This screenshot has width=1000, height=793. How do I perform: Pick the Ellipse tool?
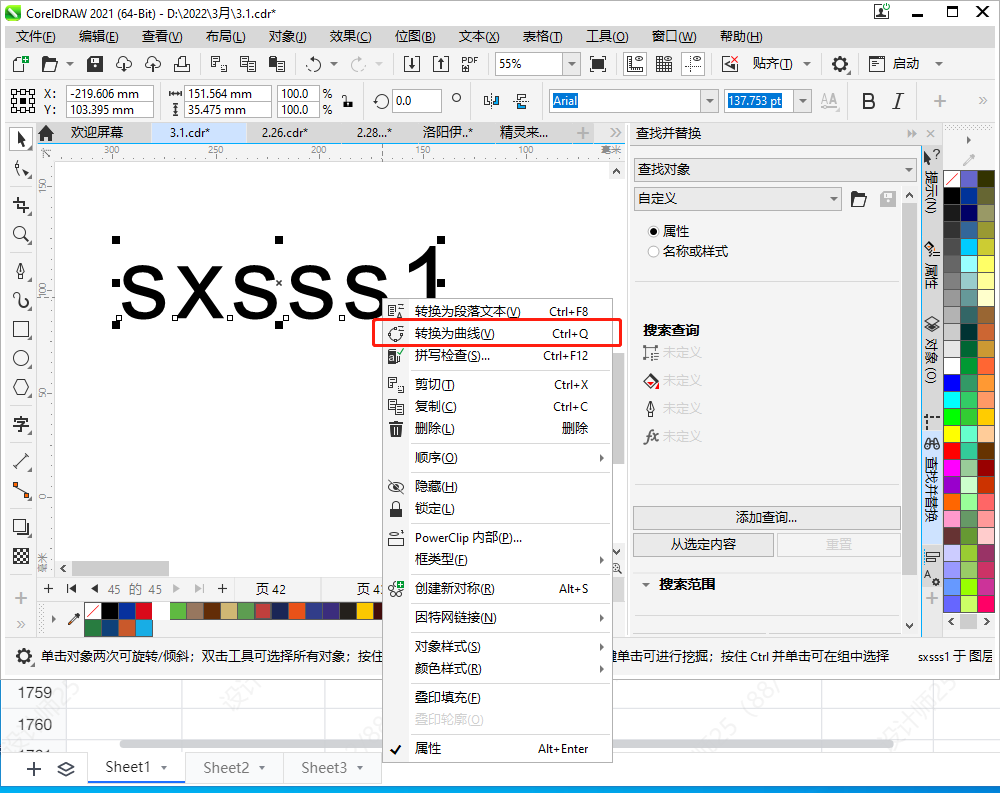coord(21,358)
